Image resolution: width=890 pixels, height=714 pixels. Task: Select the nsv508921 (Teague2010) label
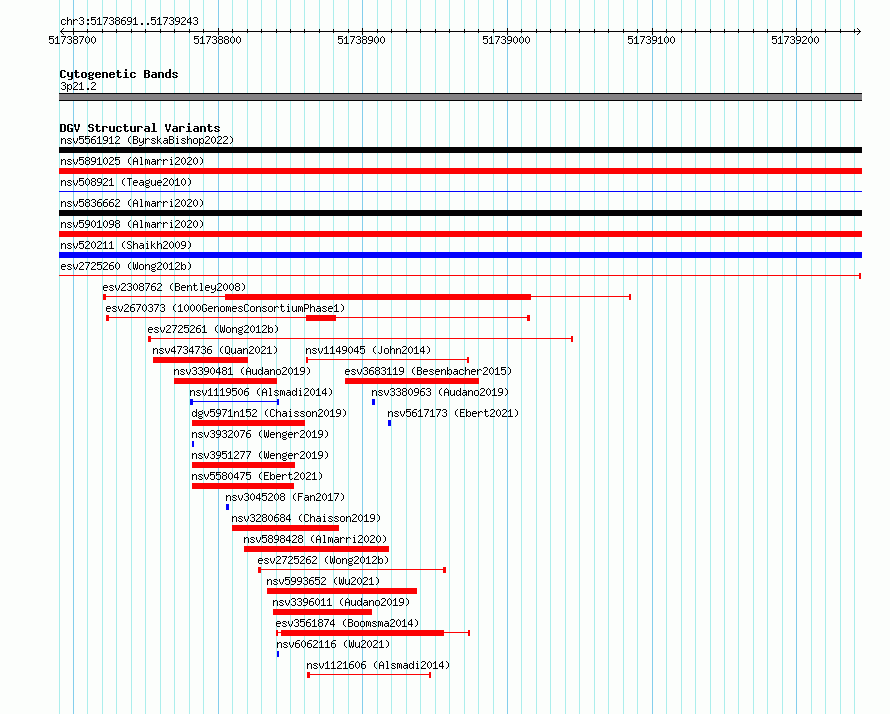tap(126, 182)
